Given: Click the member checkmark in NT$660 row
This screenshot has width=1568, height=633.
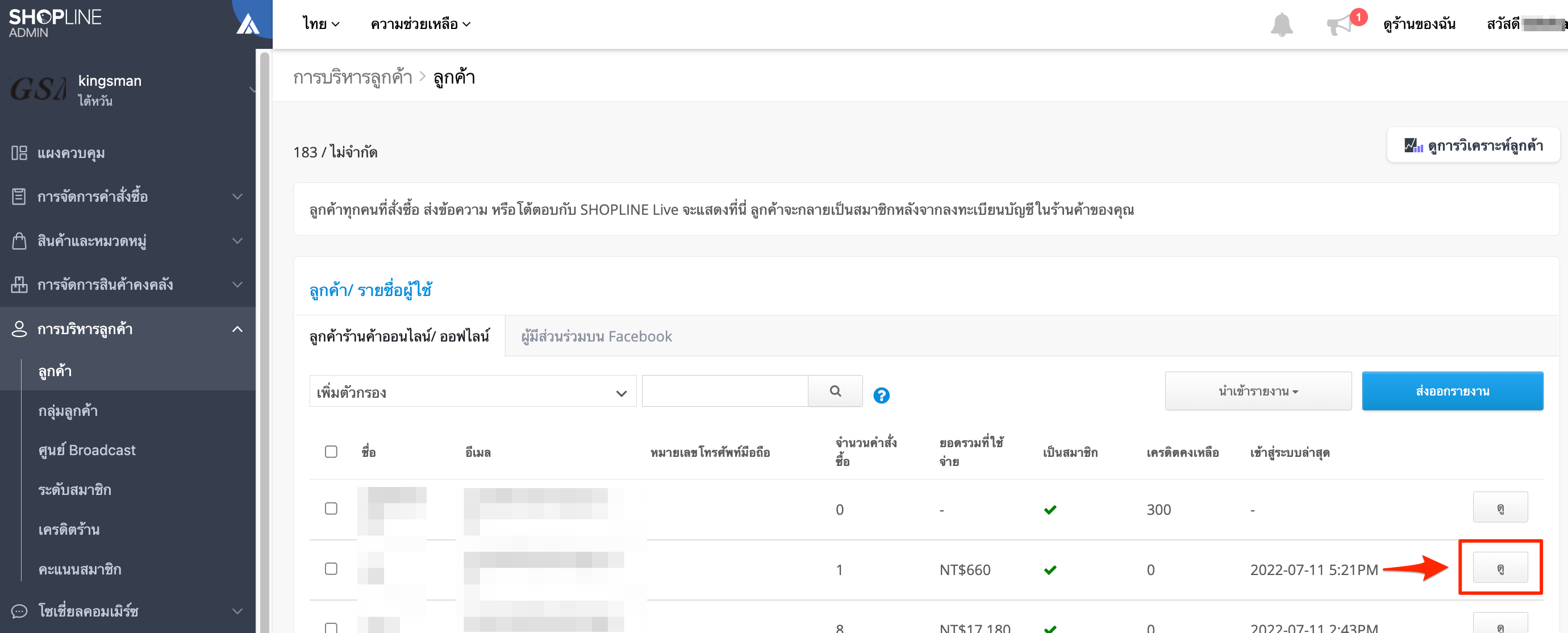Looking at the screenshot, I should pos(1050,570).
